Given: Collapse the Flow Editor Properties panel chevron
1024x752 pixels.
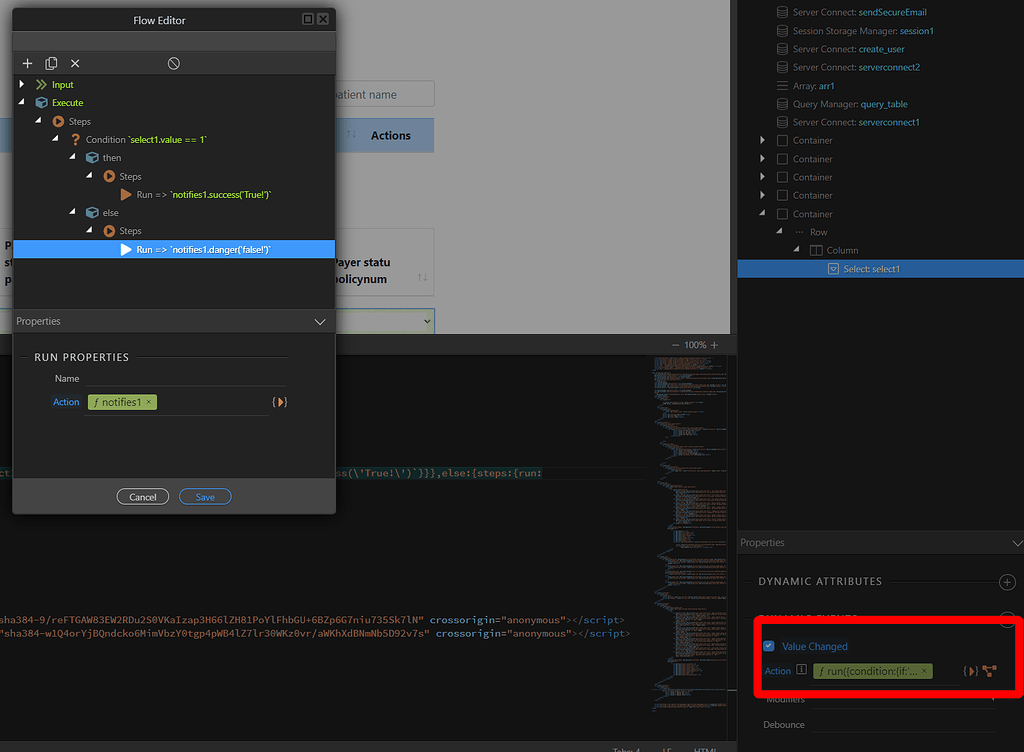Looking at the screenshot, I should pyautogui.click(x=320, y=322).
